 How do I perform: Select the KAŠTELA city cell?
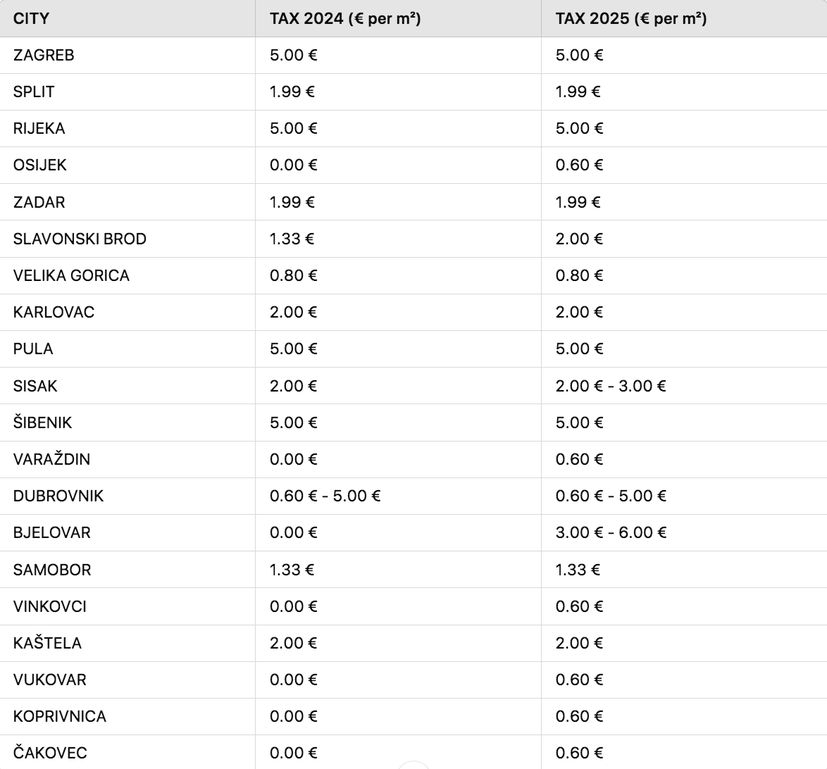(47, 643)
